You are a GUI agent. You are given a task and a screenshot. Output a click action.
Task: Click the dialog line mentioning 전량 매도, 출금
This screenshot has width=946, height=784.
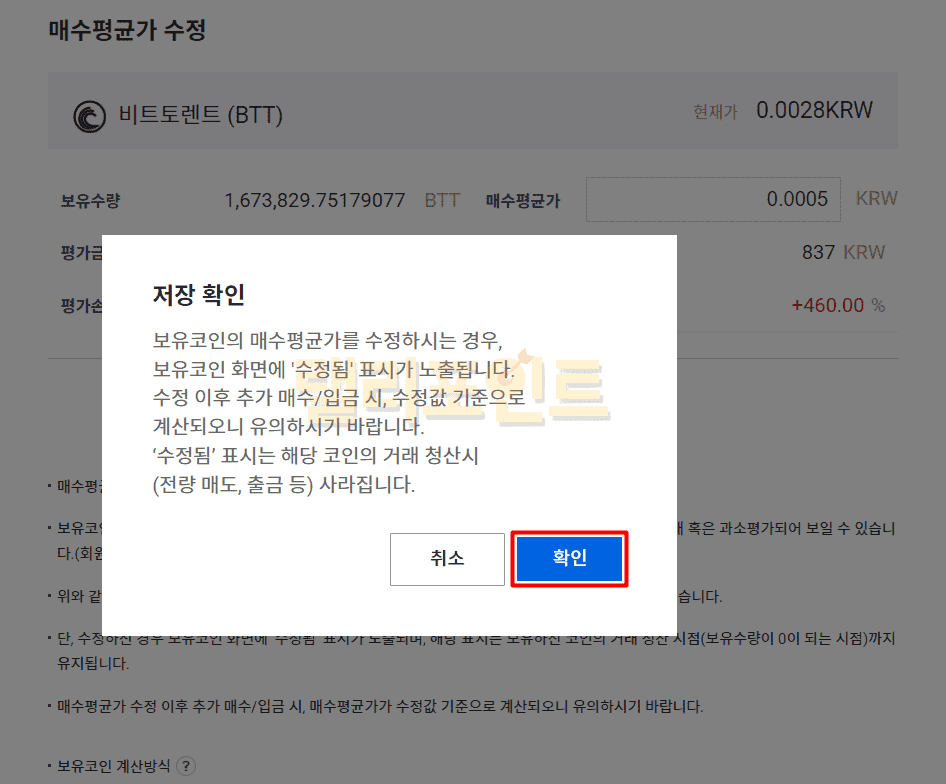click(284, 486)
